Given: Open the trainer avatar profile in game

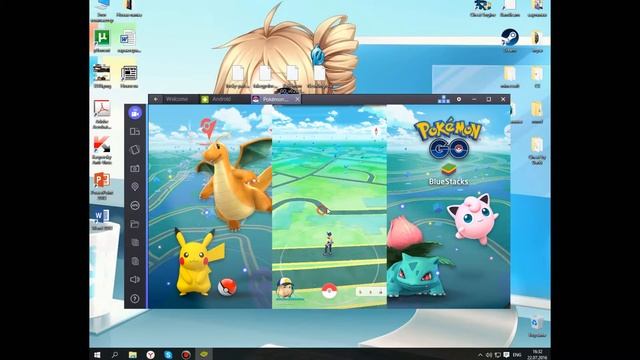Looking at the screenshot, I should [284, 289].
